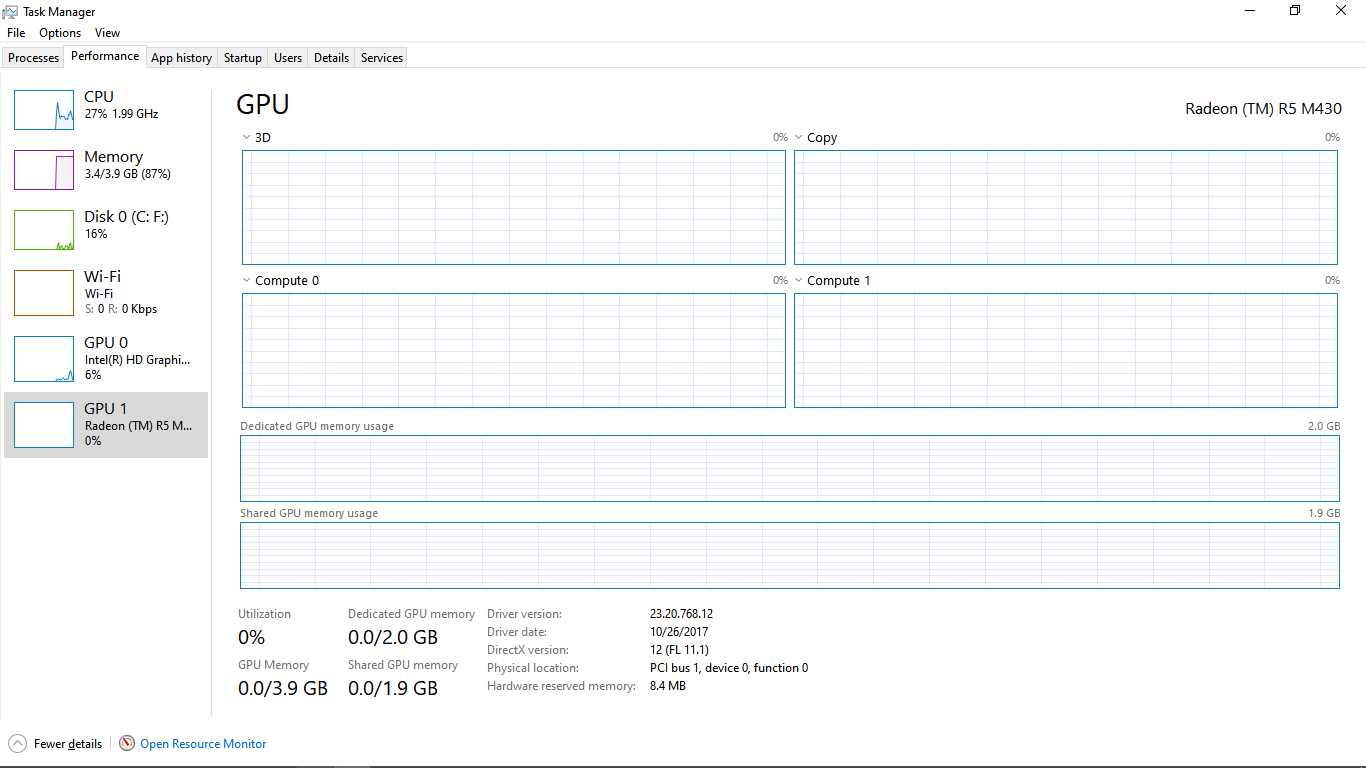Viewport: 1366px width, 768px height.
Task: Click the Dedicated GPU memory 0.0/2.0 GB value
Action: pyautogui.click(x=393, y=637)
